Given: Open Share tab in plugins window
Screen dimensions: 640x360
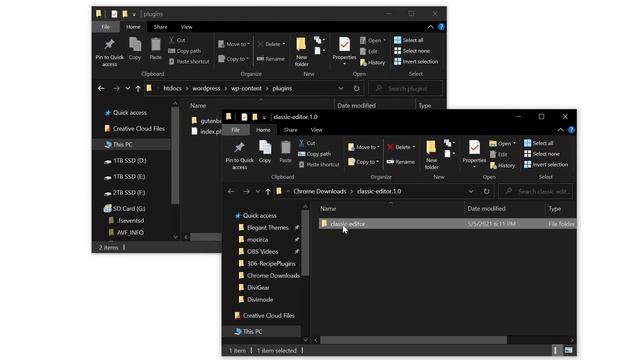Looking at the screenshot, I should (x=160, y=27).
